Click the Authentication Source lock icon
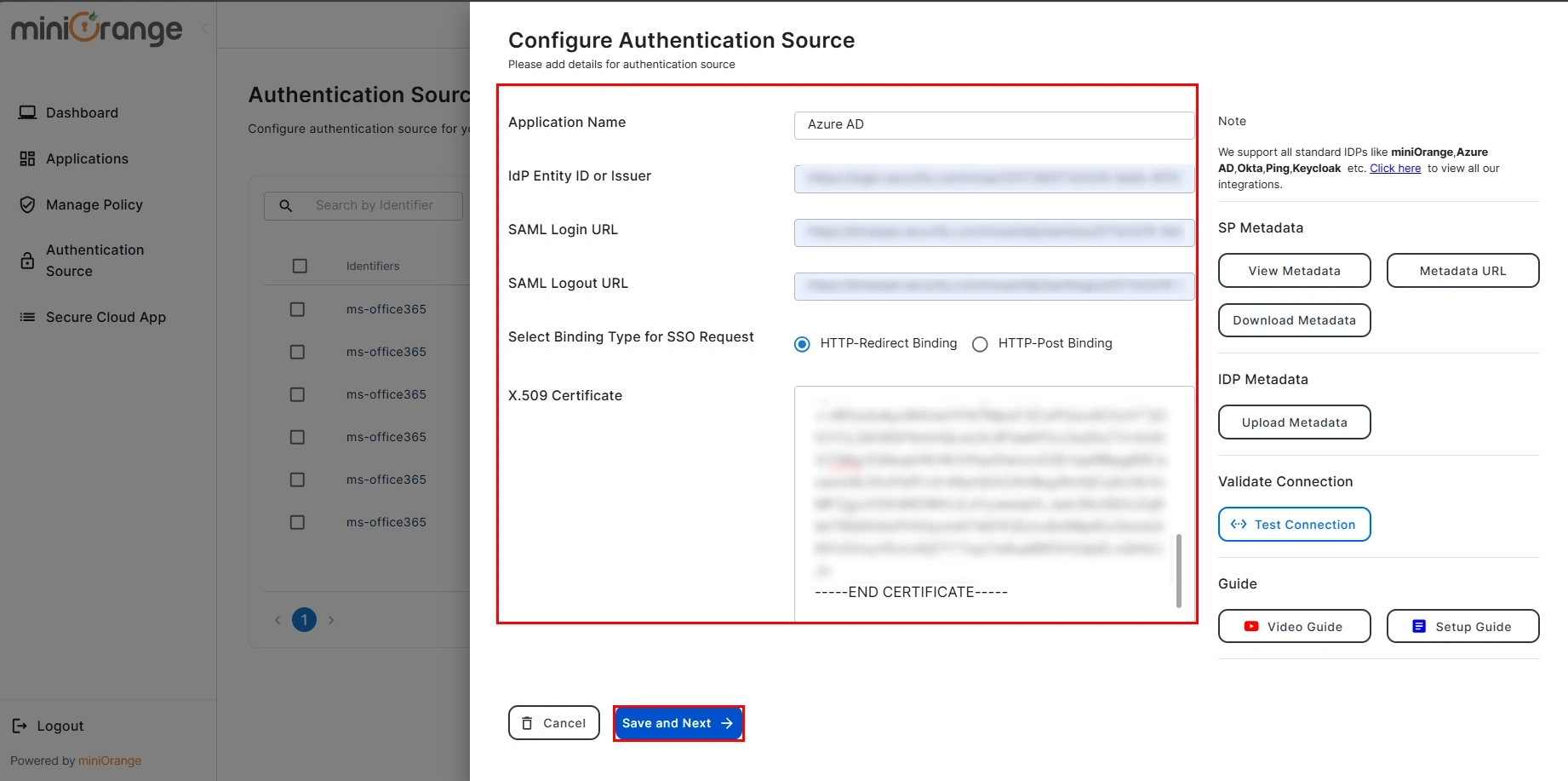The image size is (1568, 781). (x=27, y=261)
